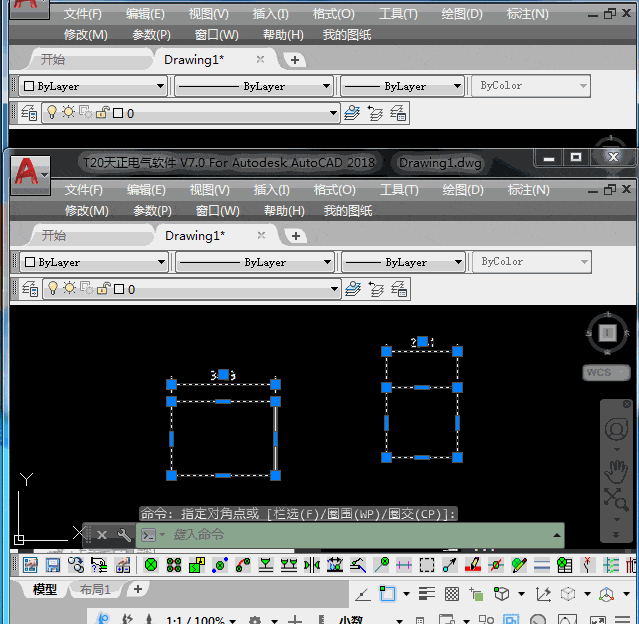Image resolution: width=639 pixels, height=624 pixels.
Task: Toggle the layer 0 lightbulb on/off icon
Action: pos(53,289)
